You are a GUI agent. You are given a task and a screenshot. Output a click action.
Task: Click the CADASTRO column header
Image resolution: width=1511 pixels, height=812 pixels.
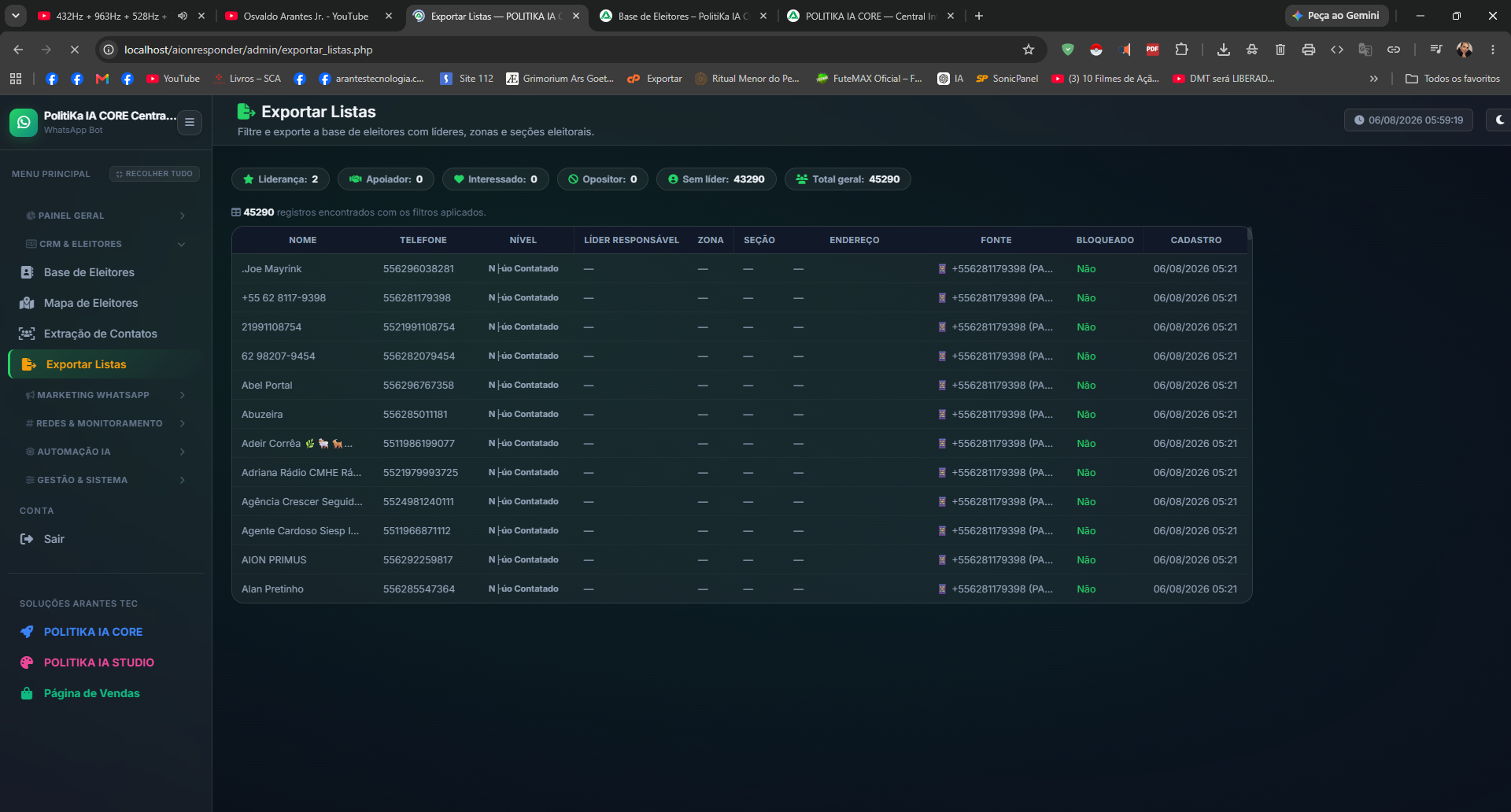click(1196, 240)
